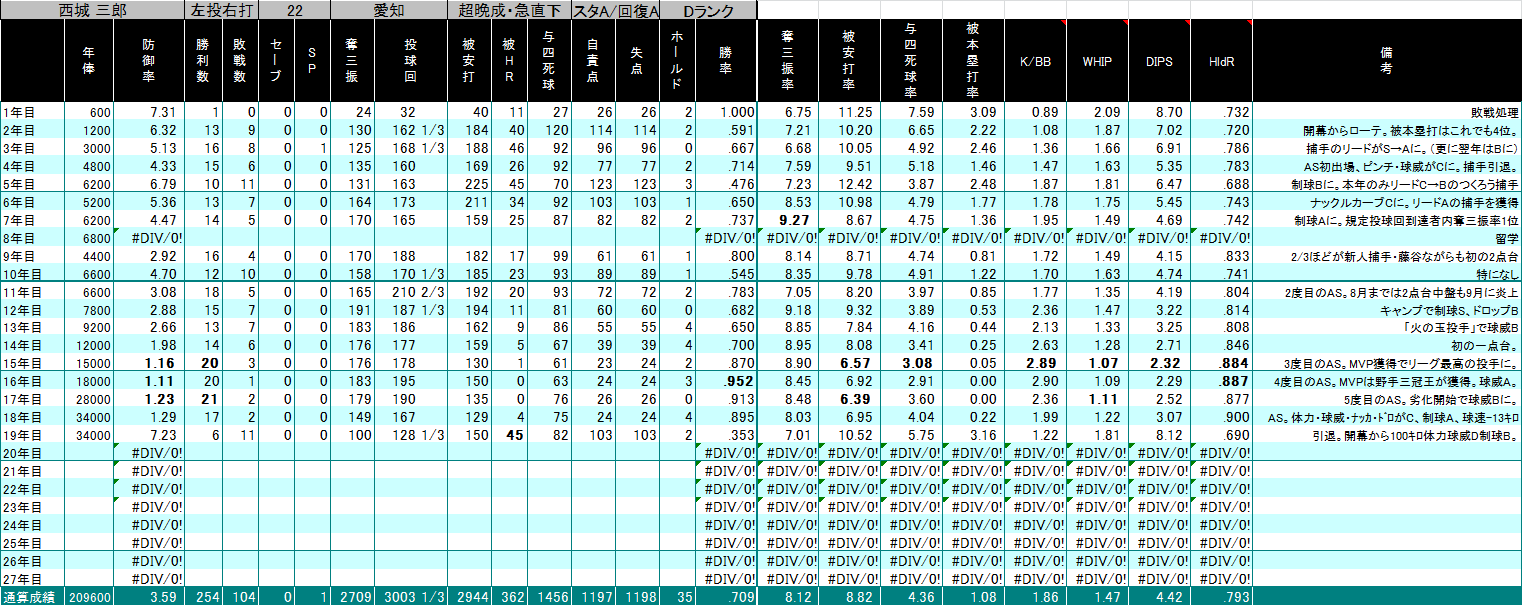
Task: Click the 1年目 row label
Action: click(x=33, y=112)
